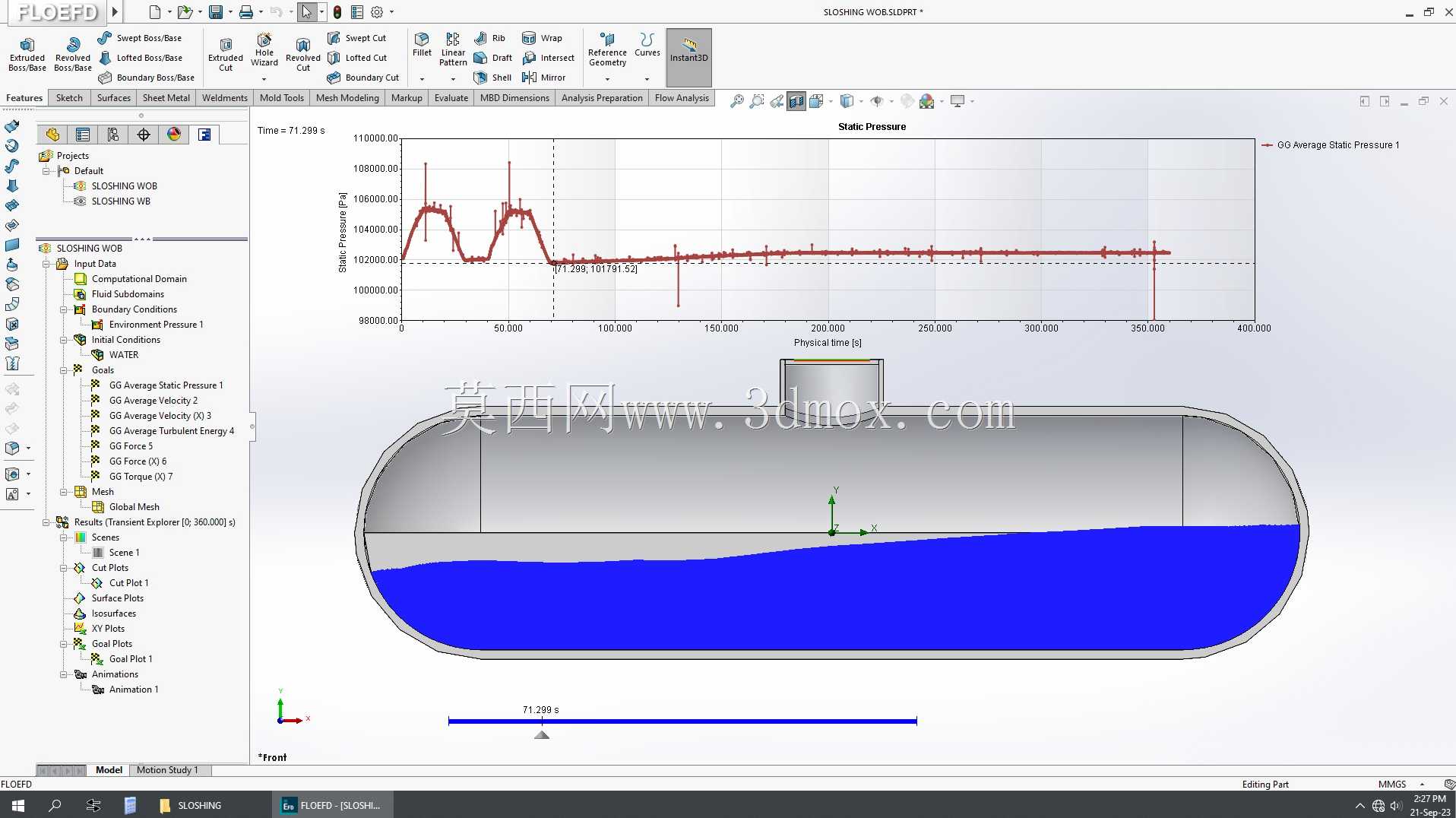Click the Save icon in top toolbar
This screenshot has width=1456, height=818.
point(216,12)
